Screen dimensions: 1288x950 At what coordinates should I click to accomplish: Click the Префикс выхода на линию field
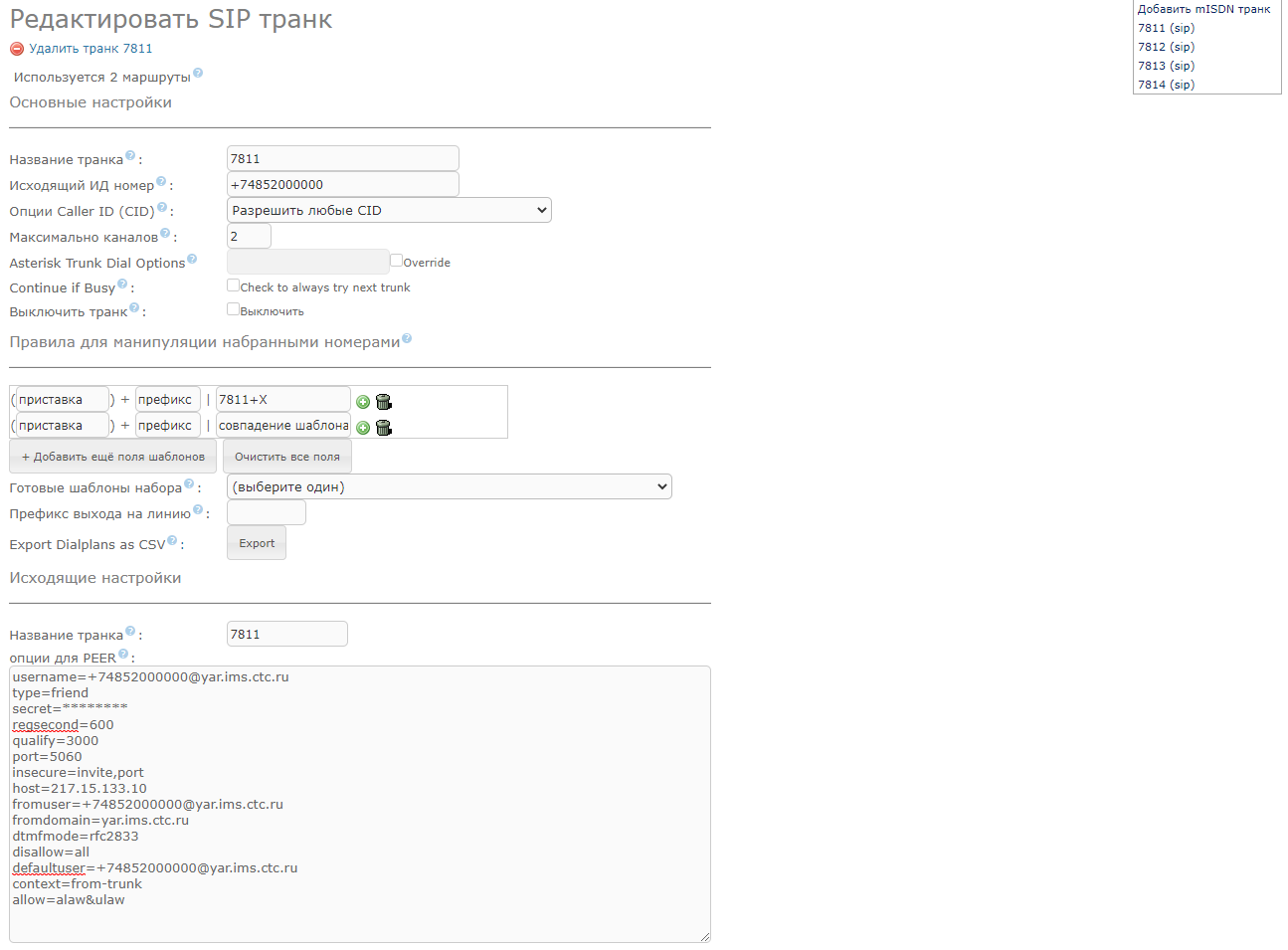(266, 512)
